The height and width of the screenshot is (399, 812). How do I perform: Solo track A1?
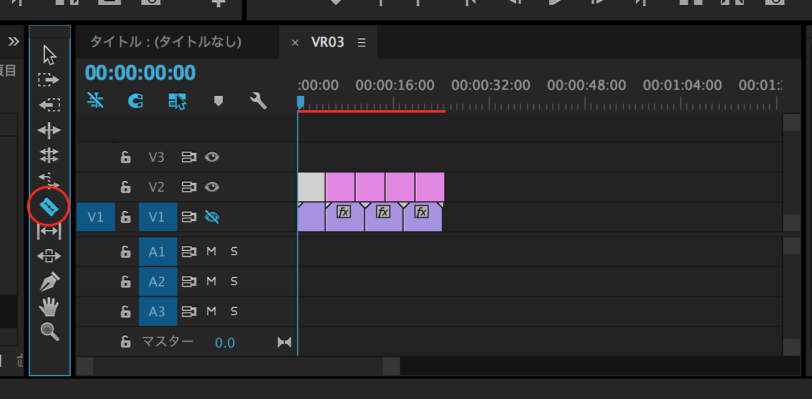(234, 252)
